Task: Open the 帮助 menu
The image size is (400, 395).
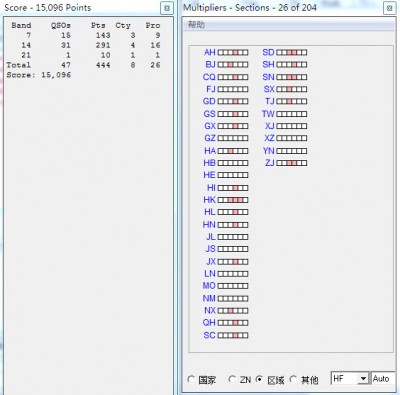Action: tap(196, 25)
